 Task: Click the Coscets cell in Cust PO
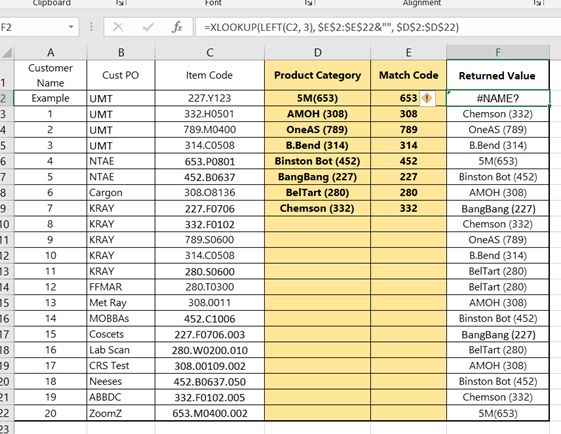[121, 334]
